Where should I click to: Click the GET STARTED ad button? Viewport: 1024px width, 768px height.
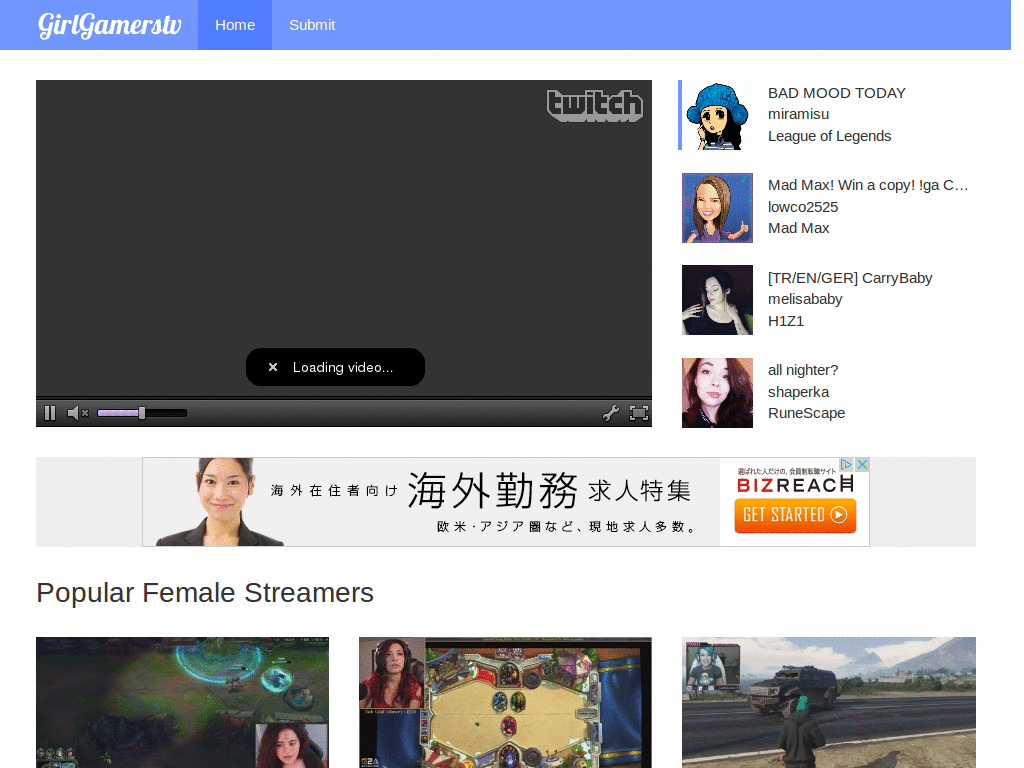(x=795, y=515)
